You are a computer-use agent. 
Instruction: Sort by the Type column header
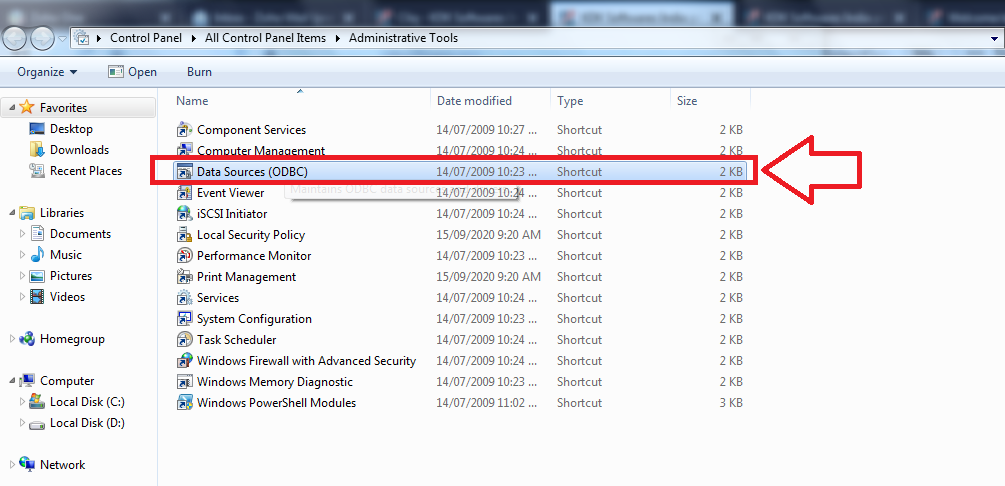(611, 101)
